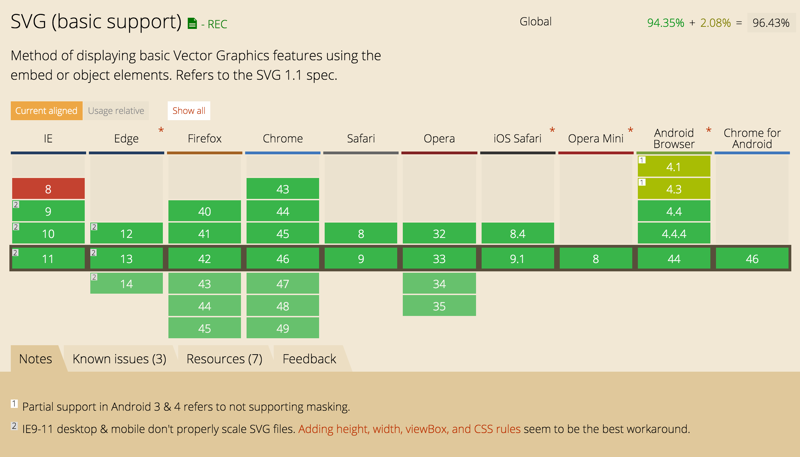Click the note 1 marker on Android 4.1
The height and width of the screenshot is (457, 800).
pos(642,160)
